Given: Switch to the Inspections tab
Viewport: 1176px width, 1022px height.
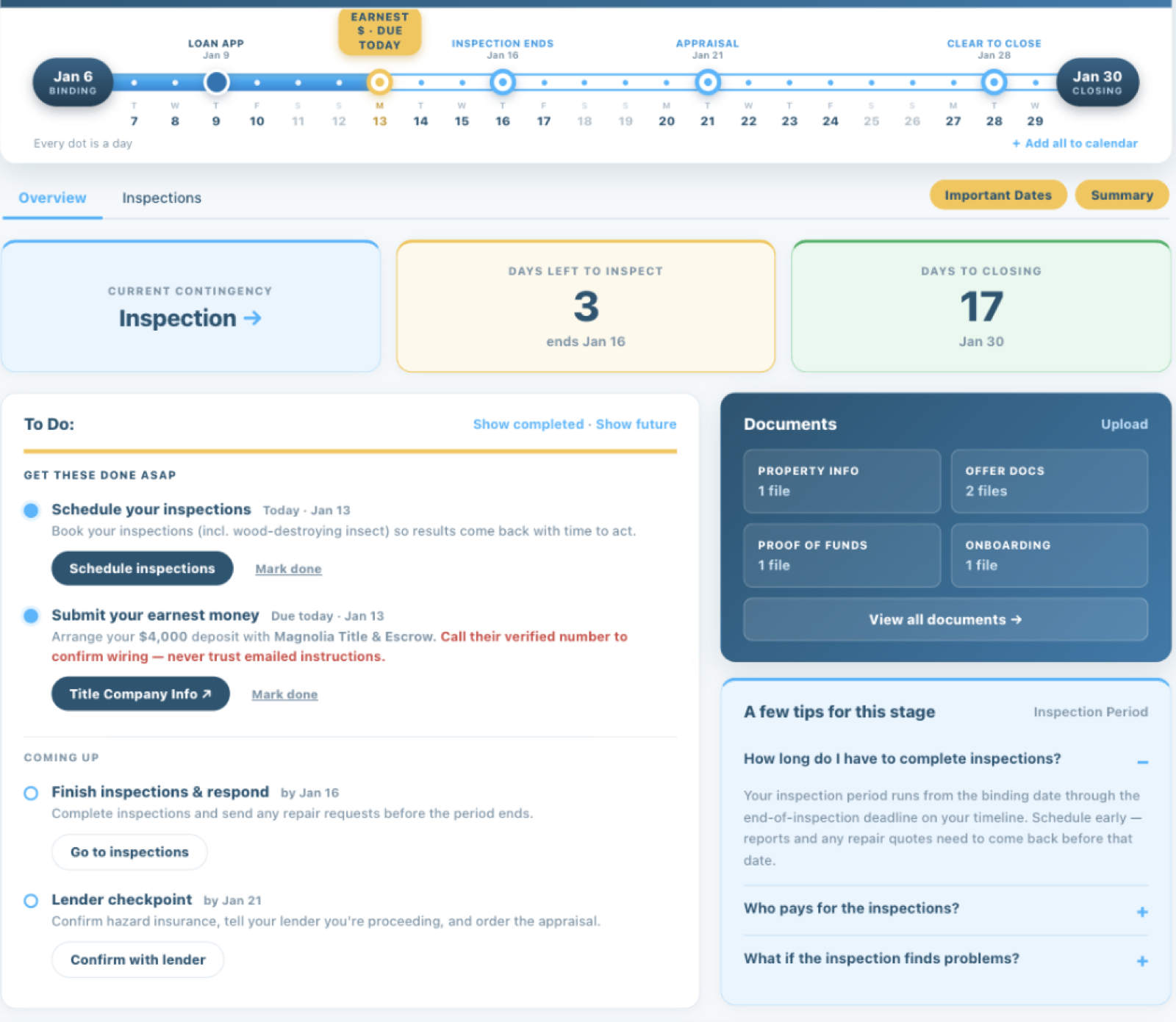Looking at the screenshot, I should (x=162, y=198).
